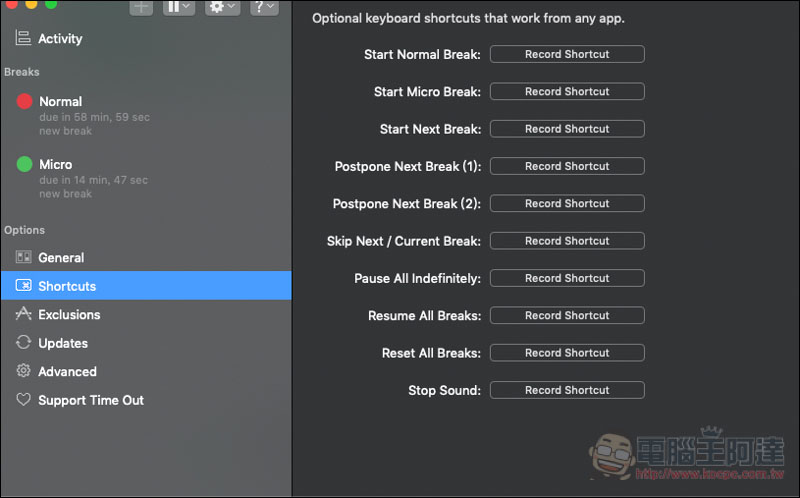Select the General options icon
This screenshot has height=498, width=800.
click(23, 257)
